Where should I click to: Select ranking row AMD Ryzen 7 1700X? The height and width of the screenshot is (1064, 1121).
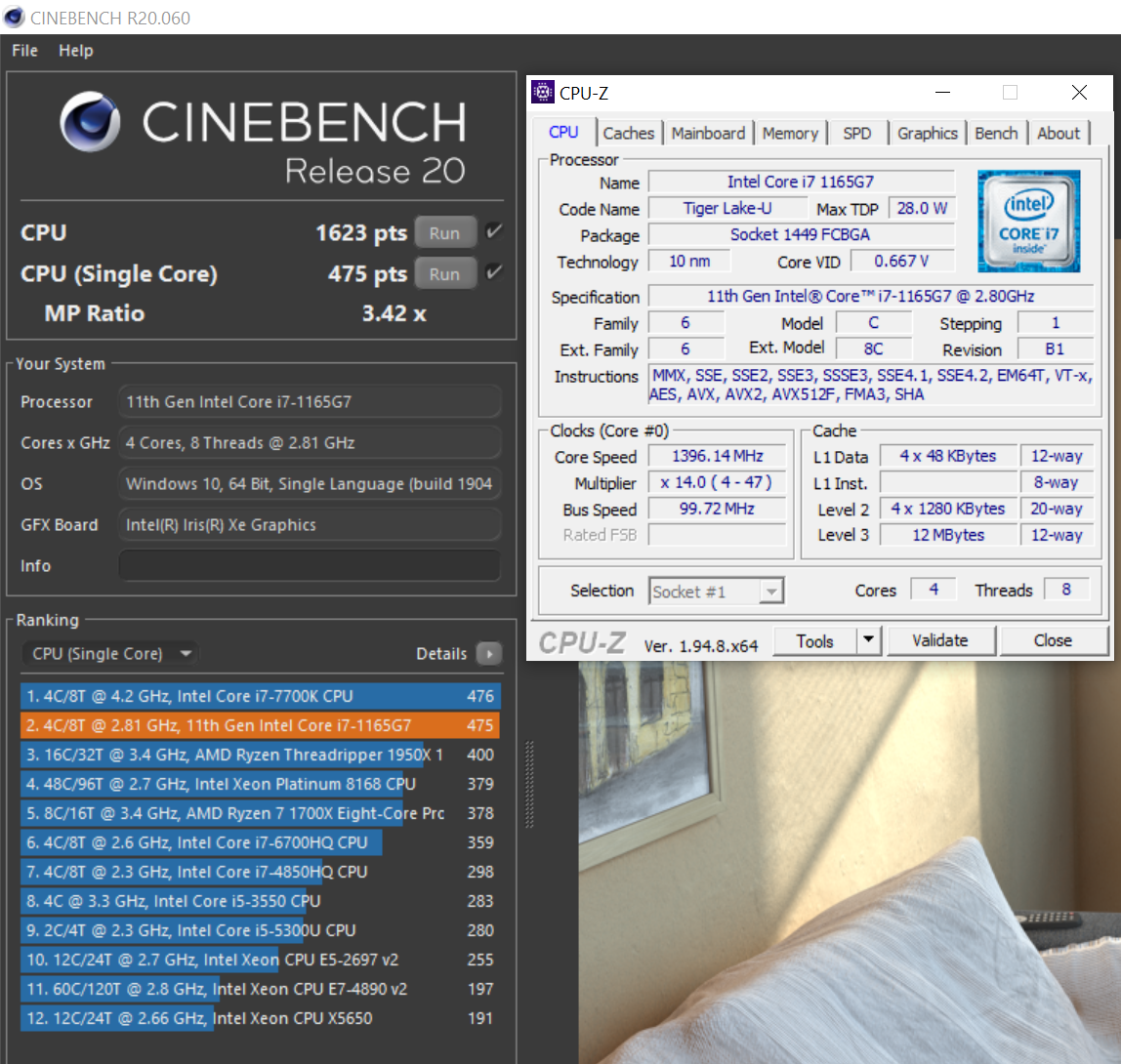260,813
